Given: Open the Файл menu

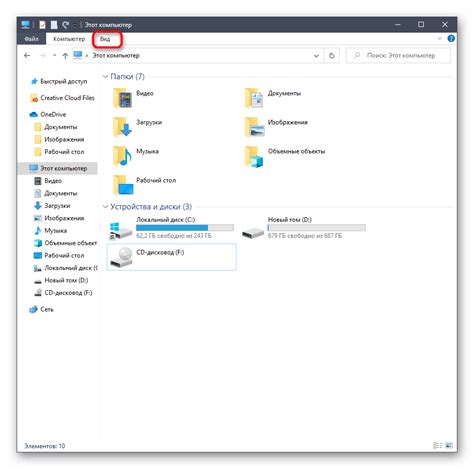Looking at the screenshot, I should [x=31, y=39].
